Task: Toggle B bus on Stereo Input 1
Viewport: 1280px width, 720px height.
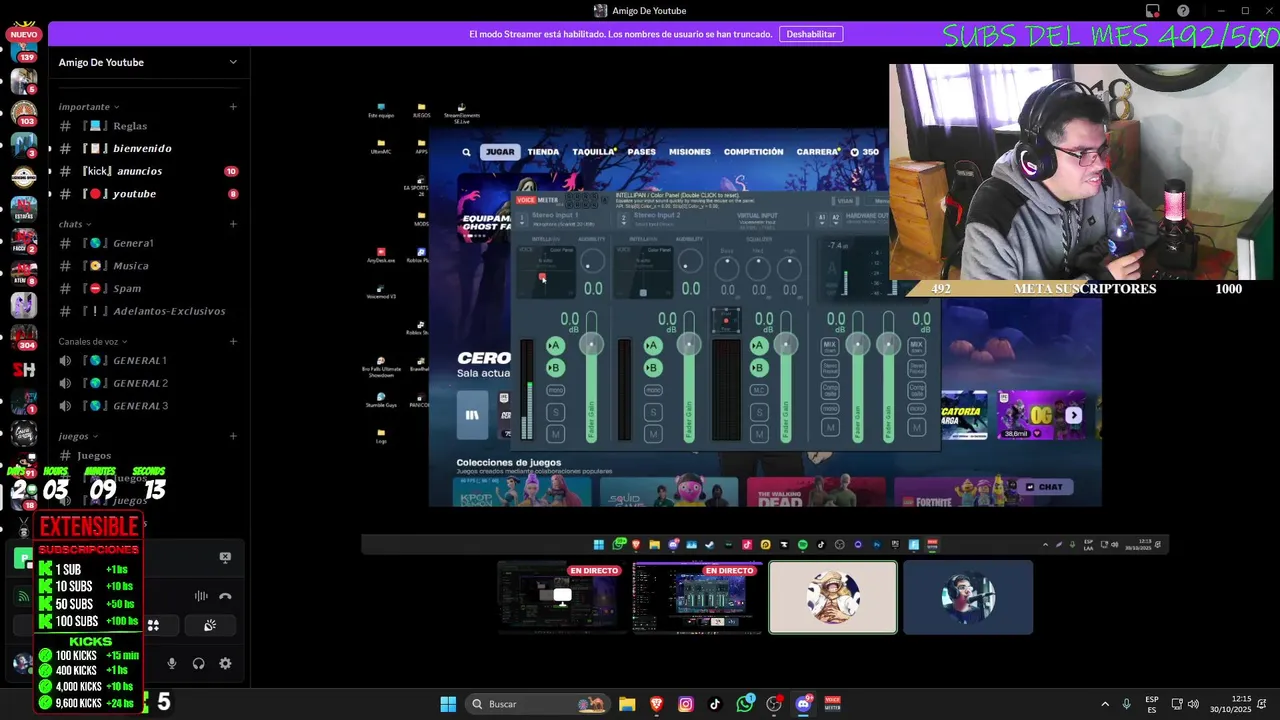Action: pos(555,368)
